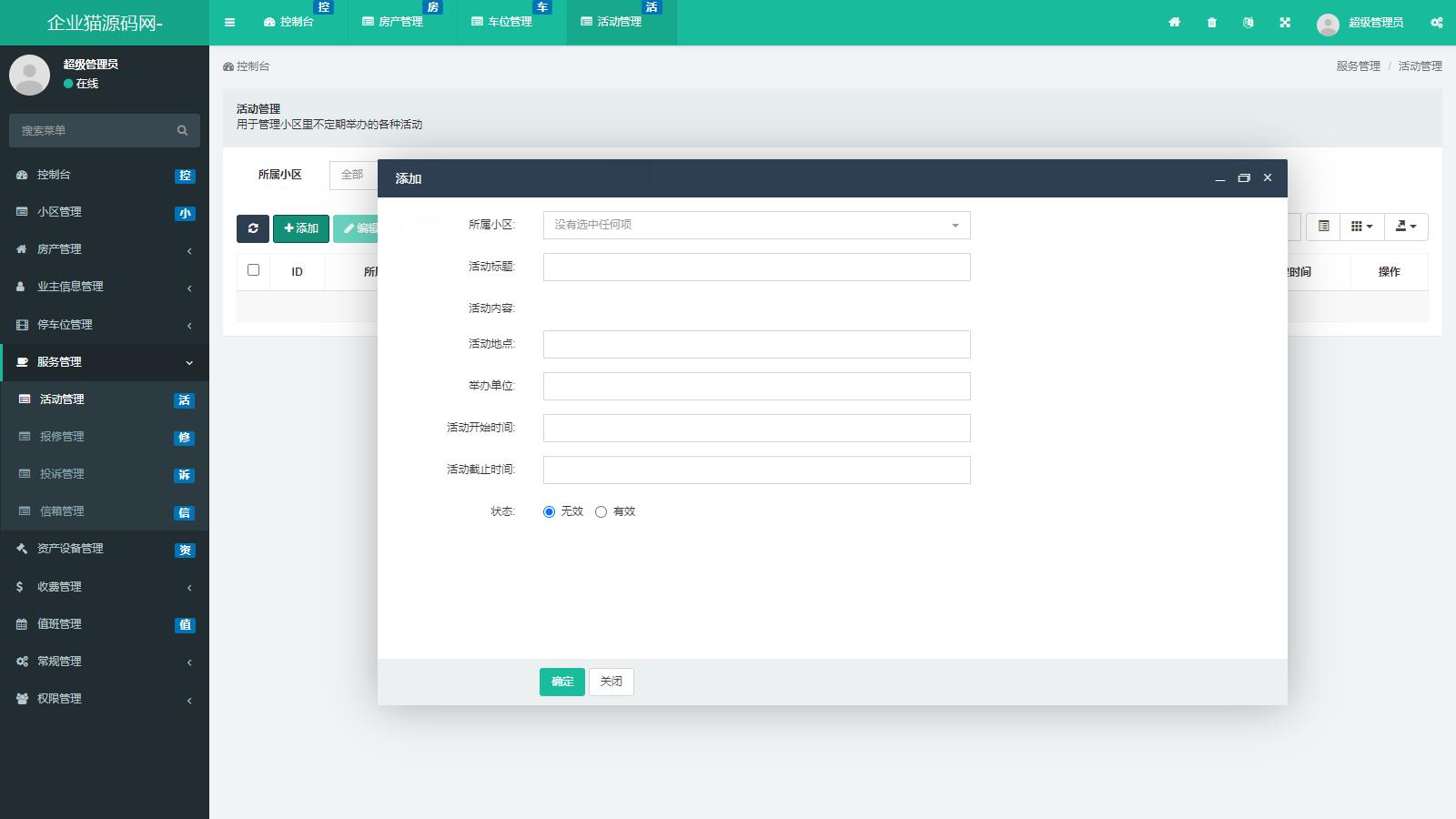Collapse 服务管理 in the sidebar

click(x=105, y=362)
